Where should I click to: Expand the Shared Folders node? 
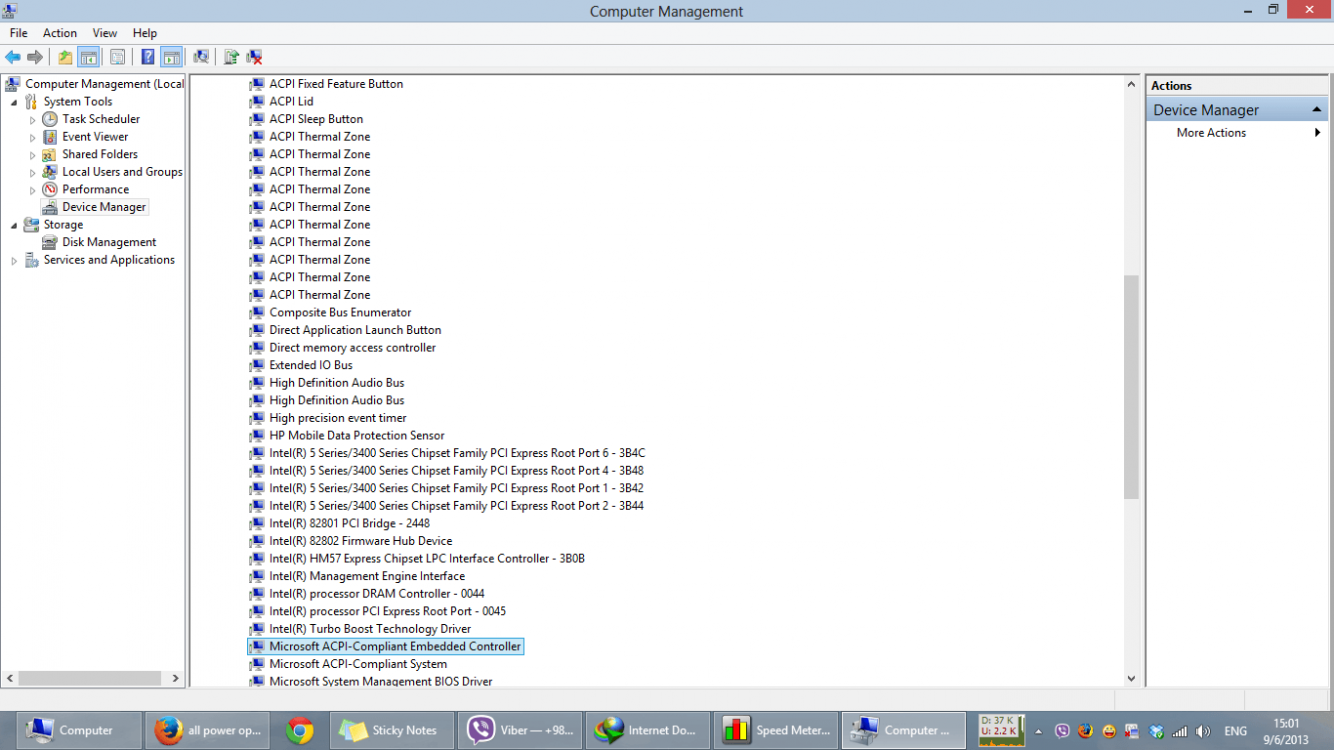[32, 155]
